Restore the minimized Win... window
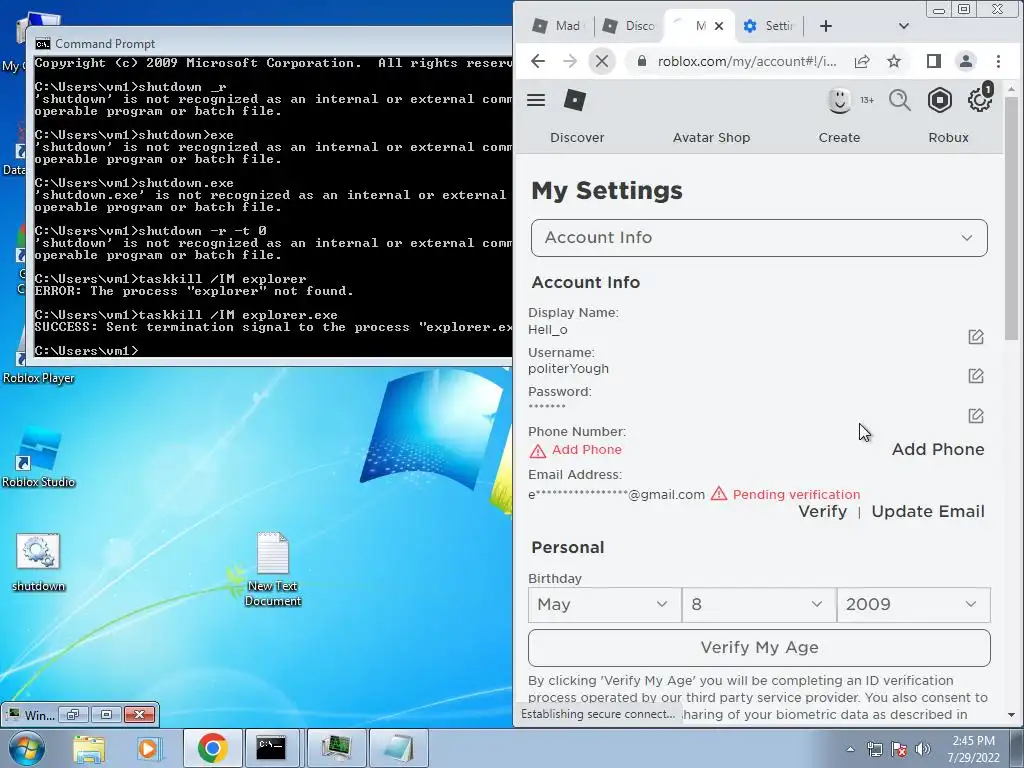 pyautogui.click(x=72, y=715)
